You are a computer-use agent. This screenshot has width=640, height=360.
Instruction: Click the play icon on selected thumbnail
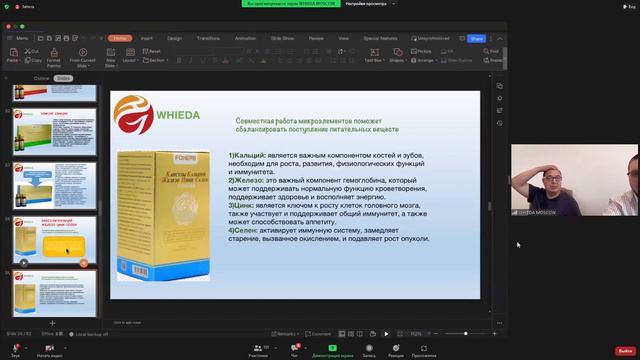pos(24,263)
